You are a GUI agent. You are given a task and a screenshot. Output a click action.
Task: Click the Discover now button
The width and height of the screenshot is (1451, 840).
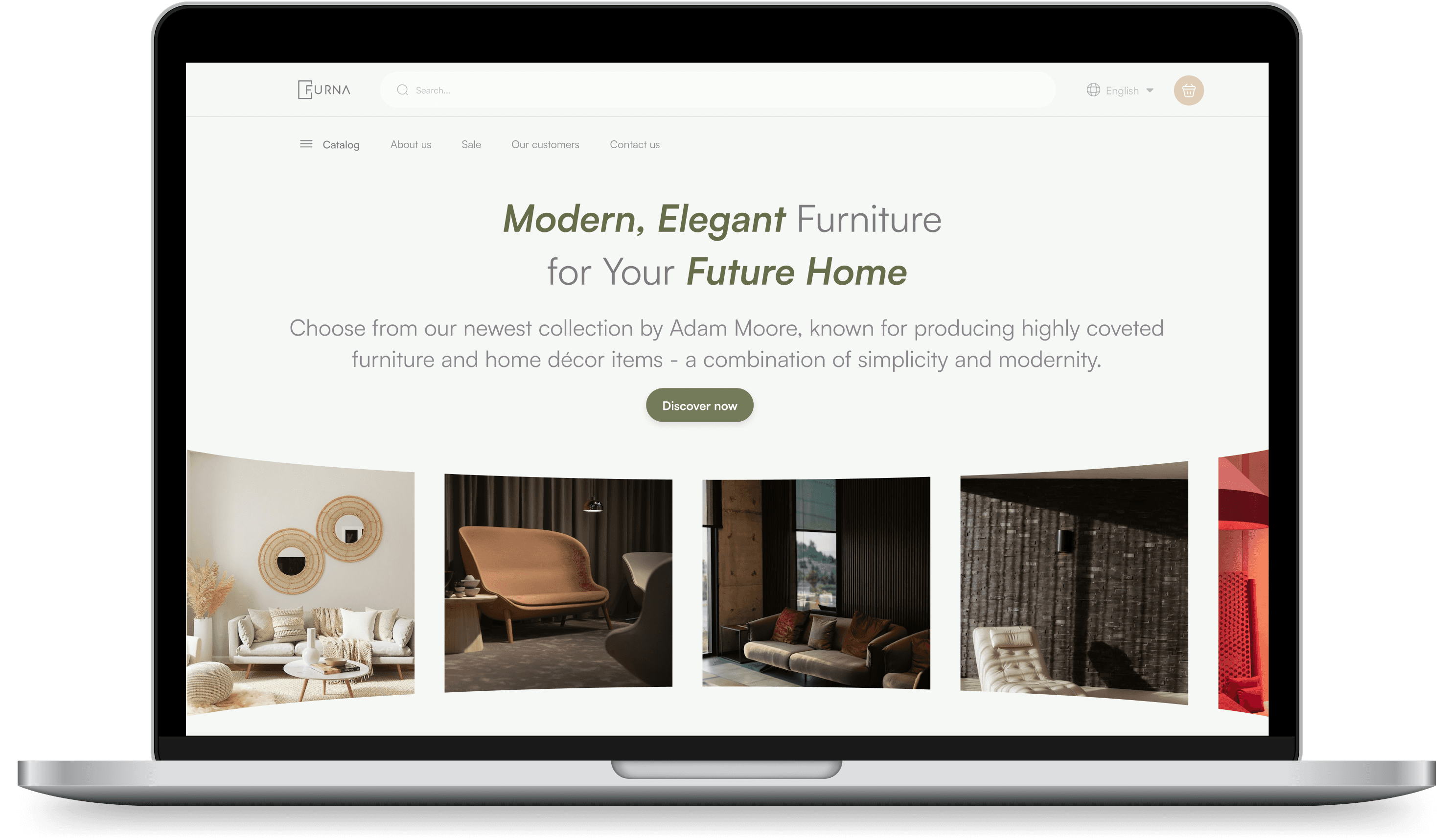click(x=699, y=404)
